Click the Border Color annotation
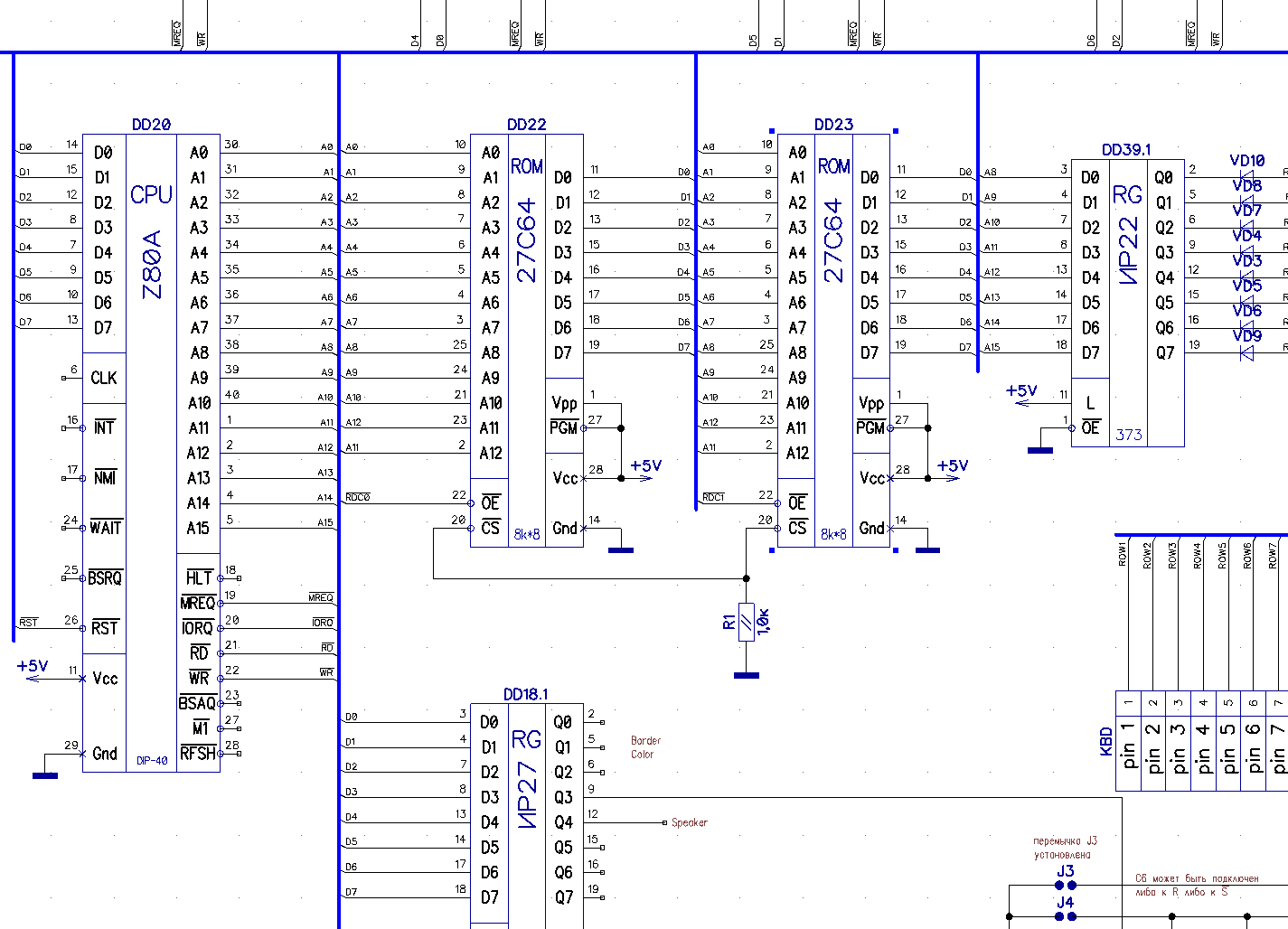 (644, 747)
